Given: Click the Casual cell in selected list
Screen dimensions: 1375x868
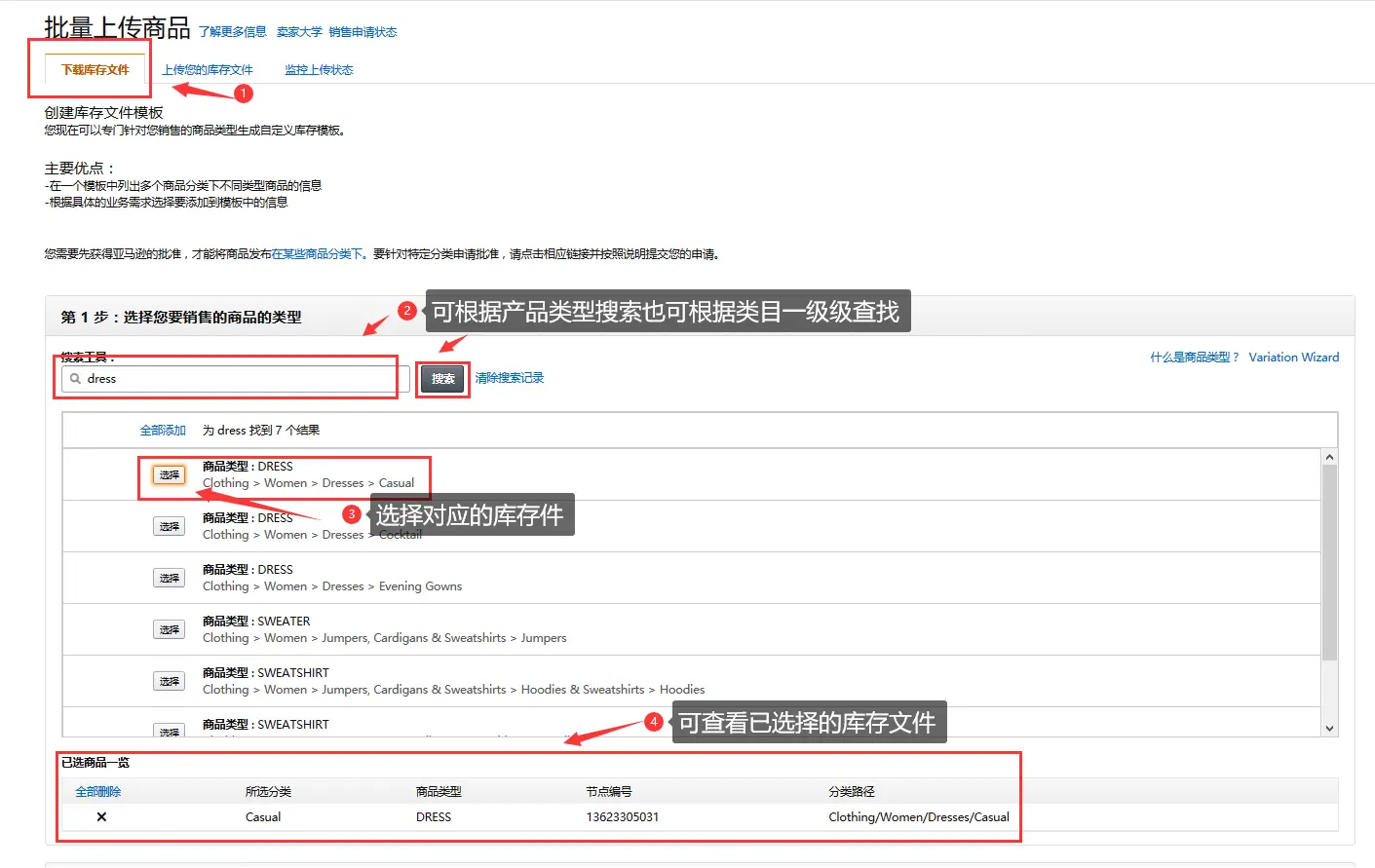Looking at the screenshot, I should [263, 817].
